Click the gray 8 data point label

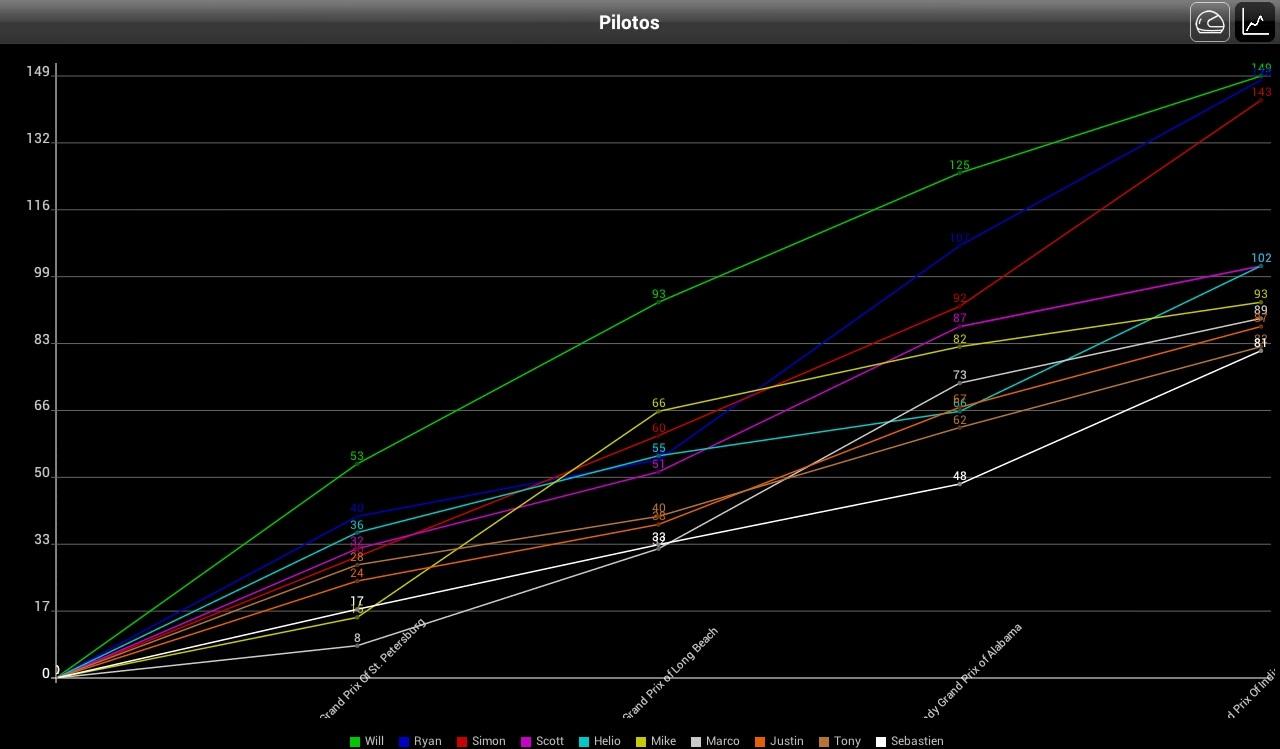point(357,638)
